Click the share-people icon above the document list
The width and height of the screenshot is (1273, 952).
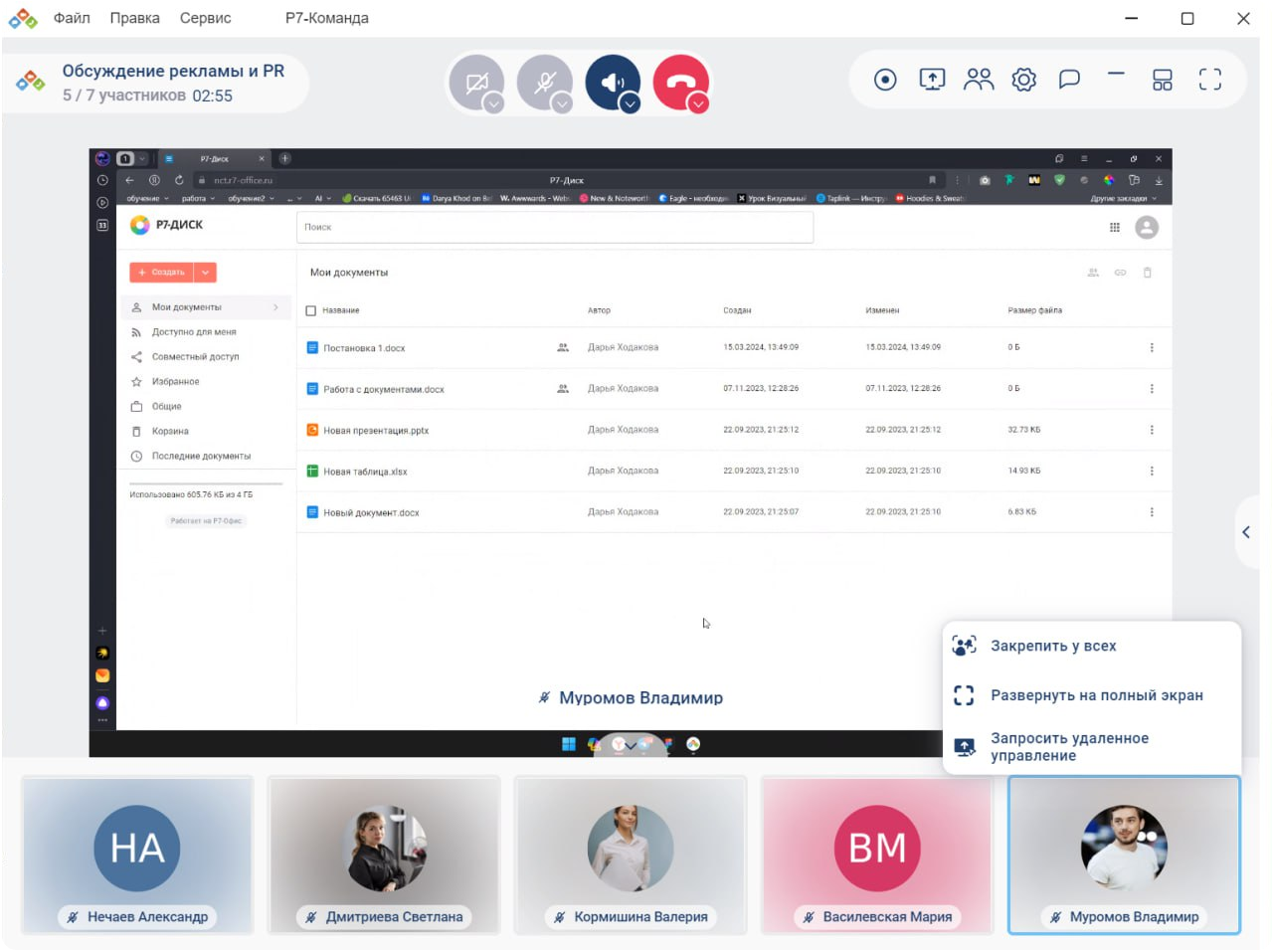[1093, 273]
